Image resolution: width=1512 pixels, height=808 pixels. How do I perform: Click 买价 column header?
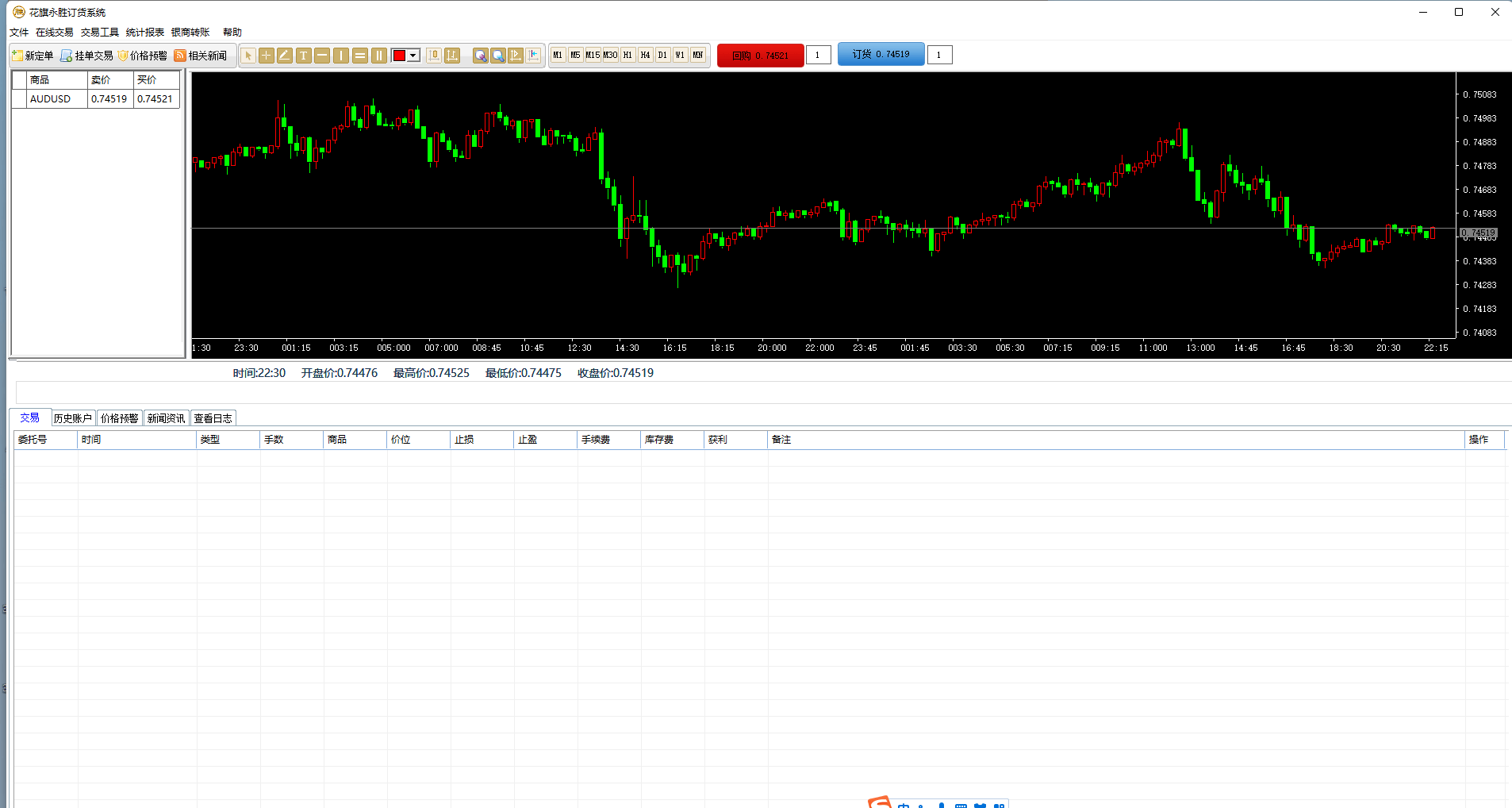pyautogui.click(x=156, y=80)
